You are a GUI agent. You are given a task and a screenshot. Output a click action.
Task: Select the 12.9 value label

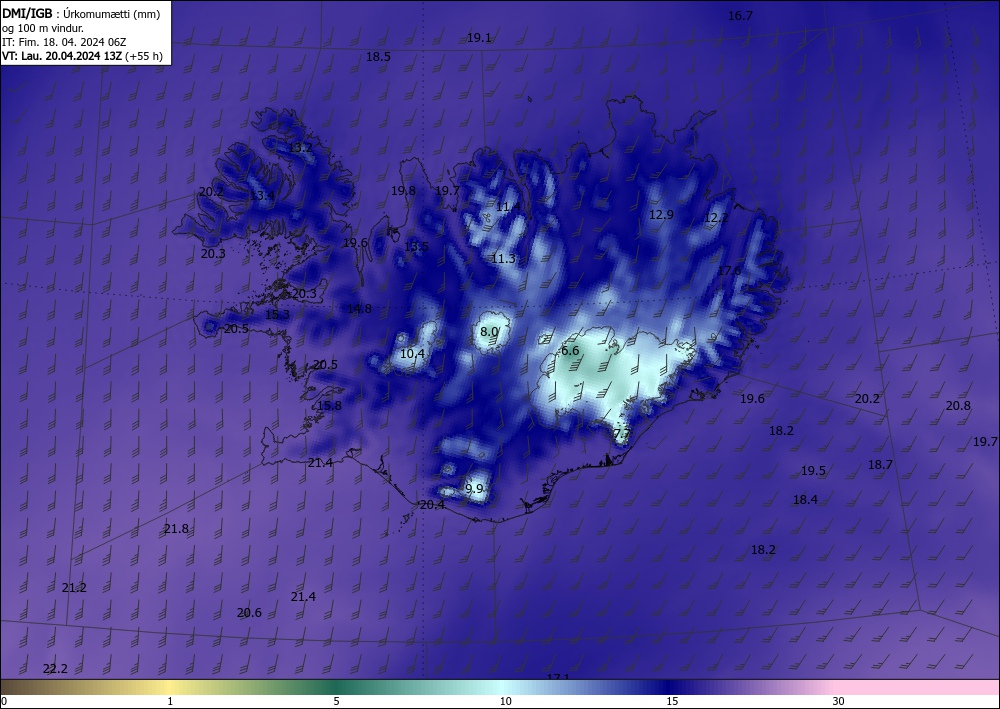click(x=661, y=215)
